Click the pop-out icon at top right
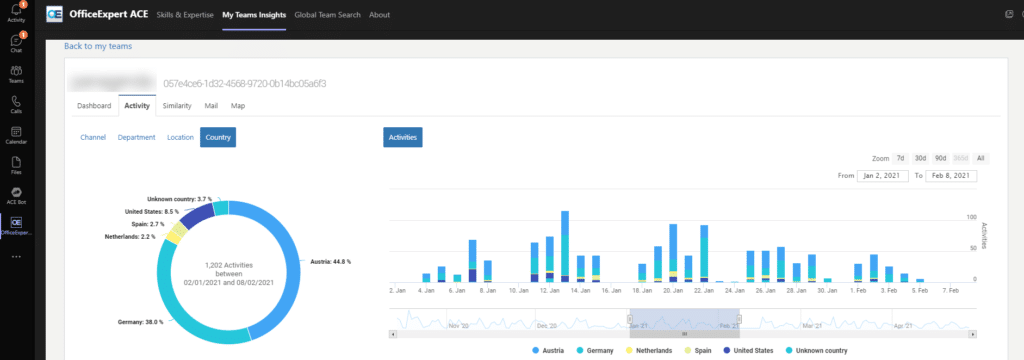The image size is (1024, 360). [x=1009, y=14]
